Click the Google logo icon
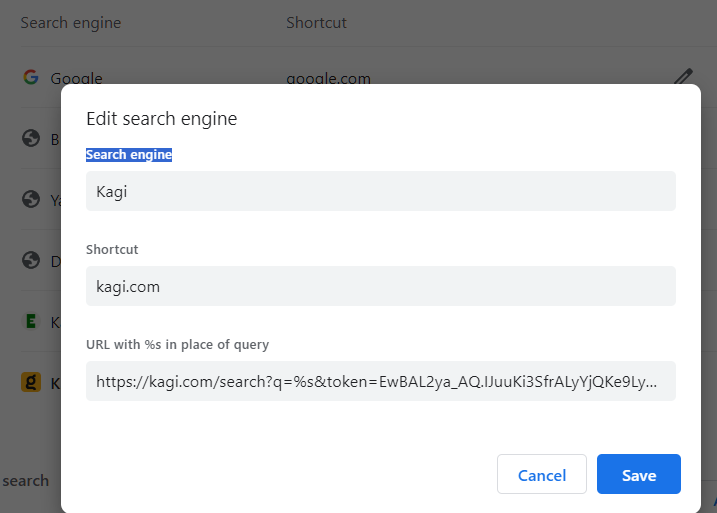The width and height of the screenshot is (717, 513). (x=31, y=77)
